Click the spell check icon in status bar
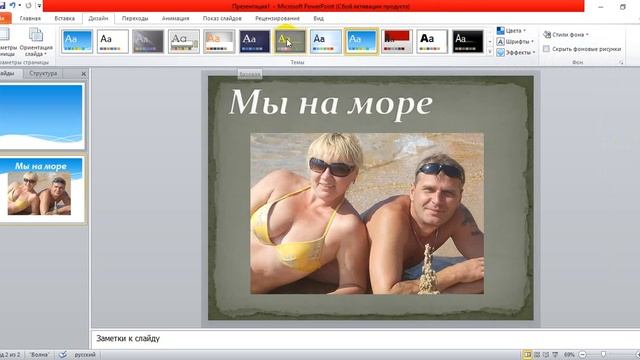640x360 pixels. [62, 355]
